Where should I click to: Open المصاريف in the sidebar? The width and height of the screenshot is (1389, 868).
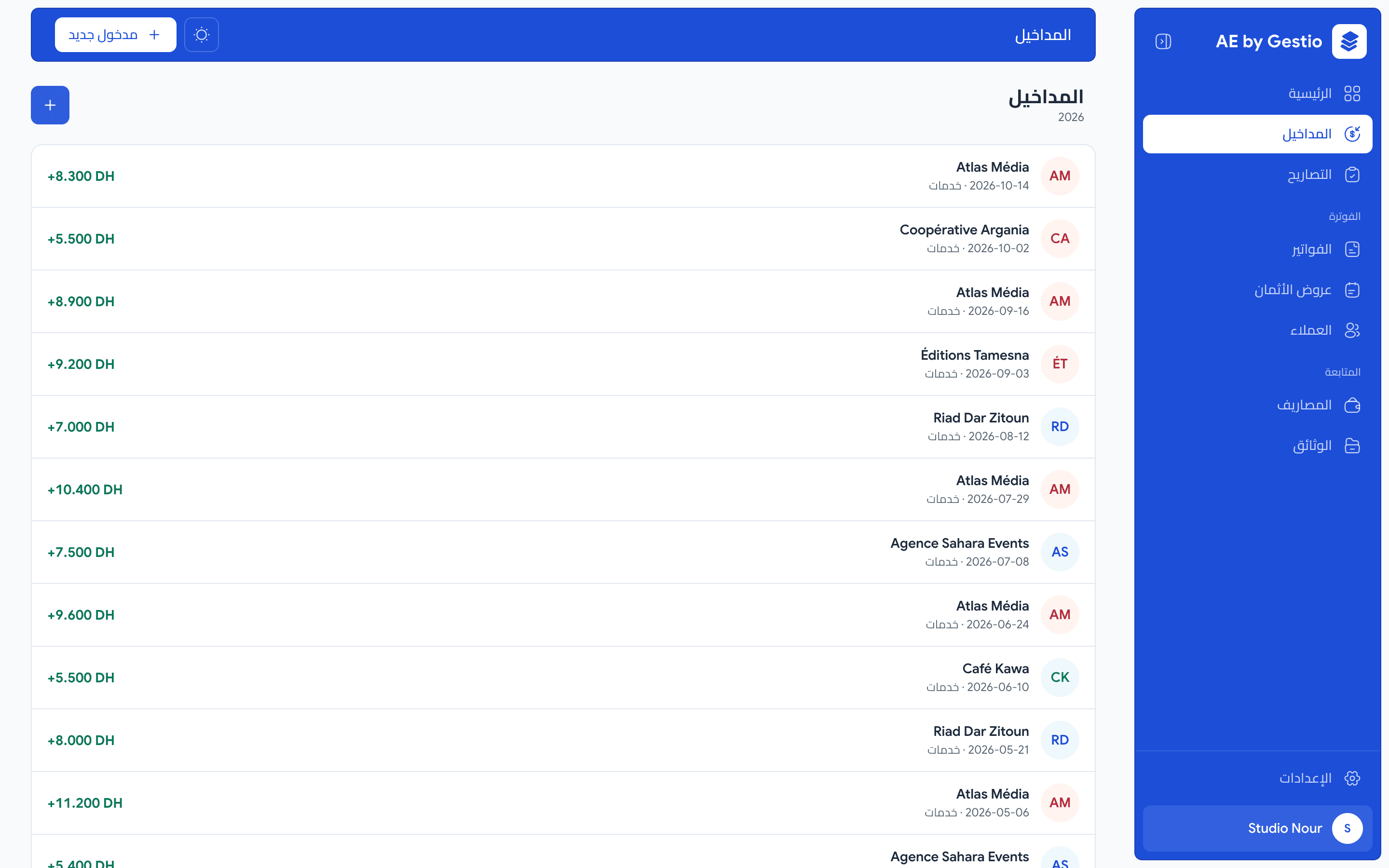pos(1257,405)
